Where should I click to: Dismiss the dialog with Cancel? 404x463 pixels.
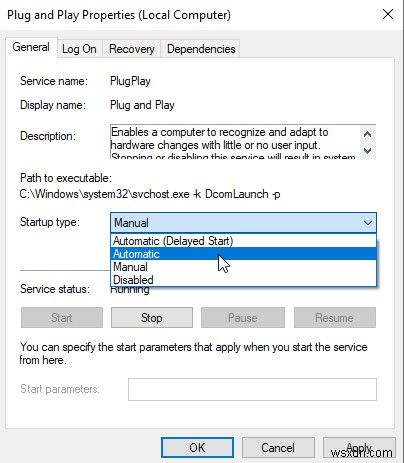[278, 448]
